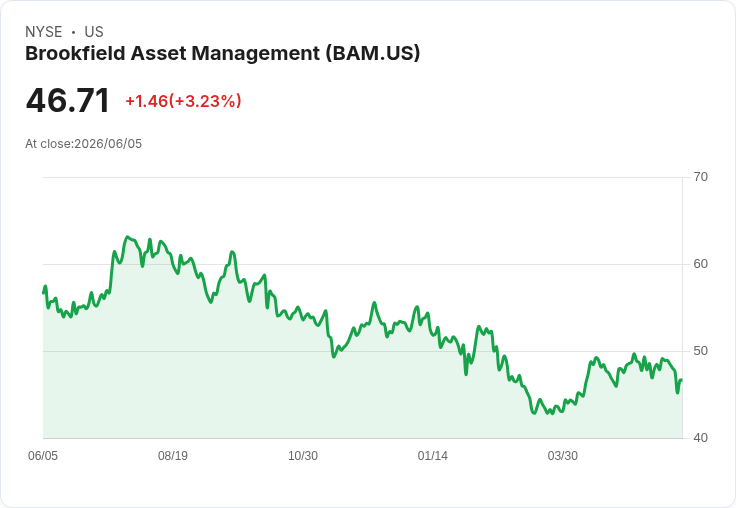Click the final endpoint of the price line

coord(681,380)
